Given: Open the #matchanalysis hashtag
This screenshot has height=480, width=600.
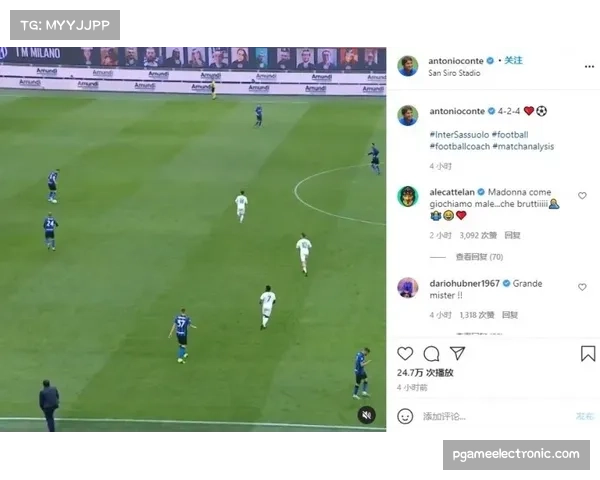Looking at the screenshot, I should [523, 147].
